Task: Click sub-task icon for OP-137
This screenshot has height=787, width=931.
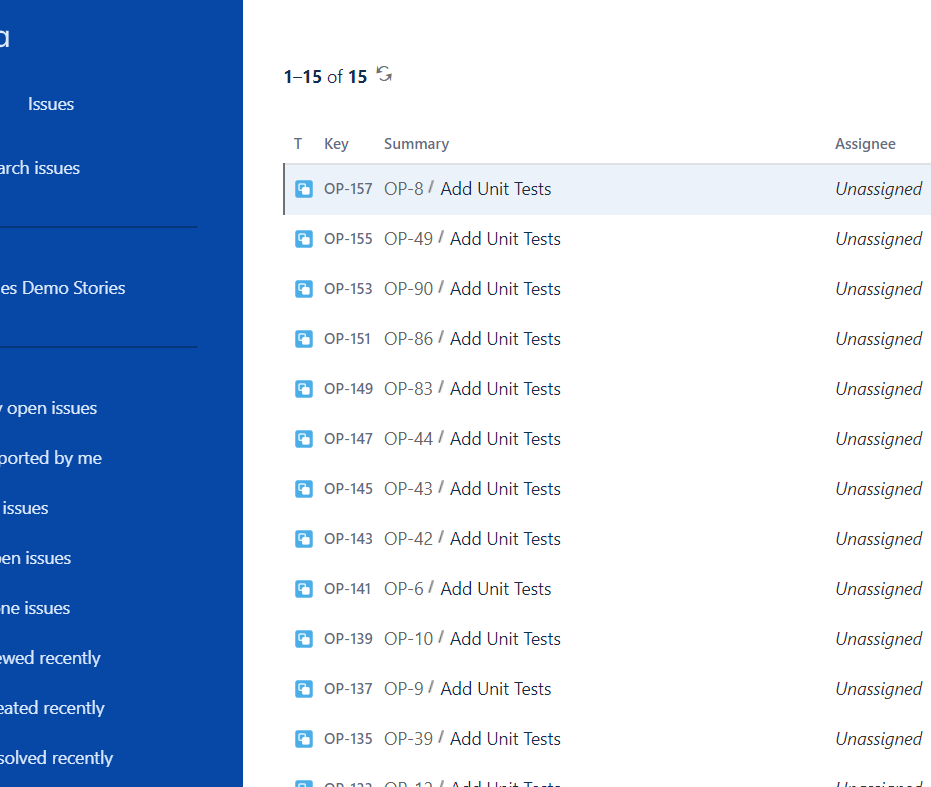Action: click(304, 688)
